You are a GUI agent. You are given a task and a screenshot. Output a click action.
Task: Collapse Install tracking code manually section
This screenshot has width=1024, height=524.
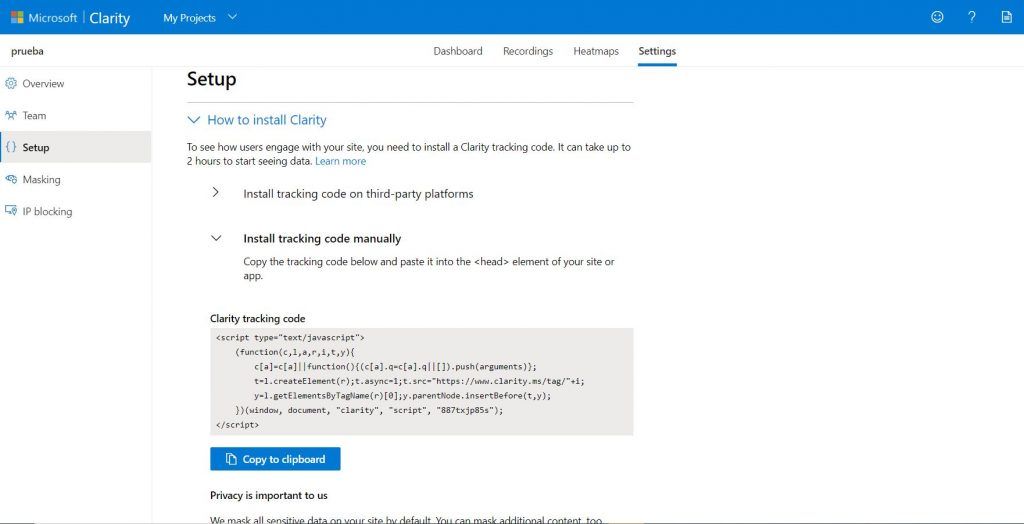(216, 238)
